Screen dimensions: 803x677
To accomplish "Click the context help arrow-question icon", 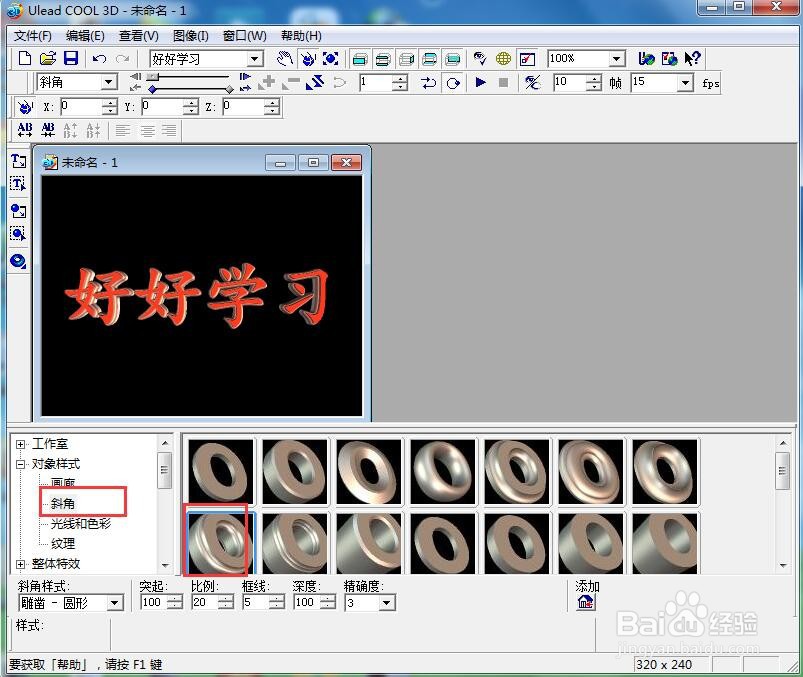I will (692, 59).
